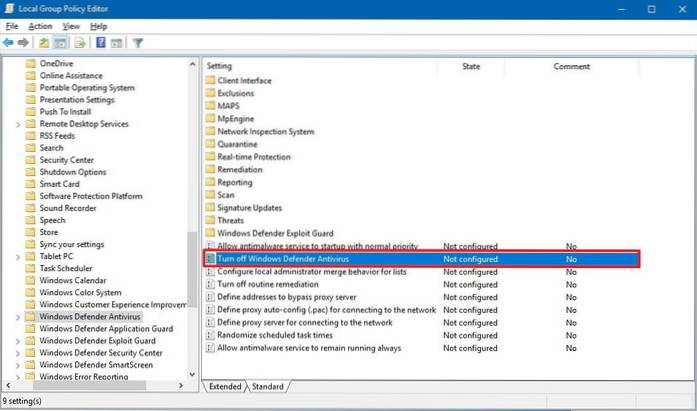Expand the Windows Defender Antivirus node
Screen dimensions: 697x411
pos(18,317)
